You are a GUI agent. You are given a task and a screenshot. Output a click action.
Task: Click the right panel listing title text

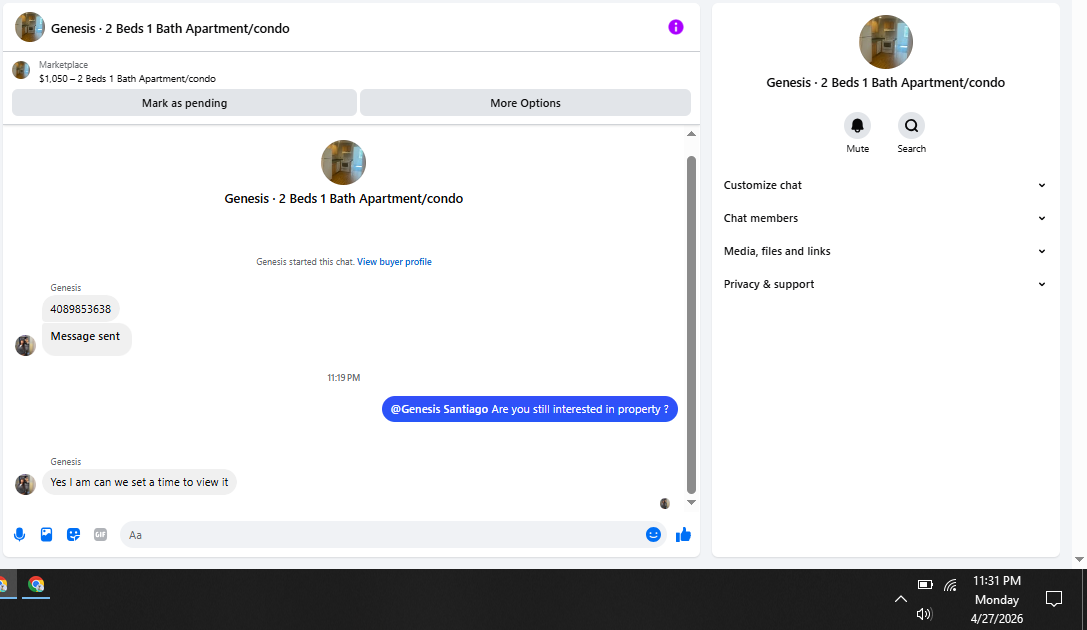tap(885, 82)
